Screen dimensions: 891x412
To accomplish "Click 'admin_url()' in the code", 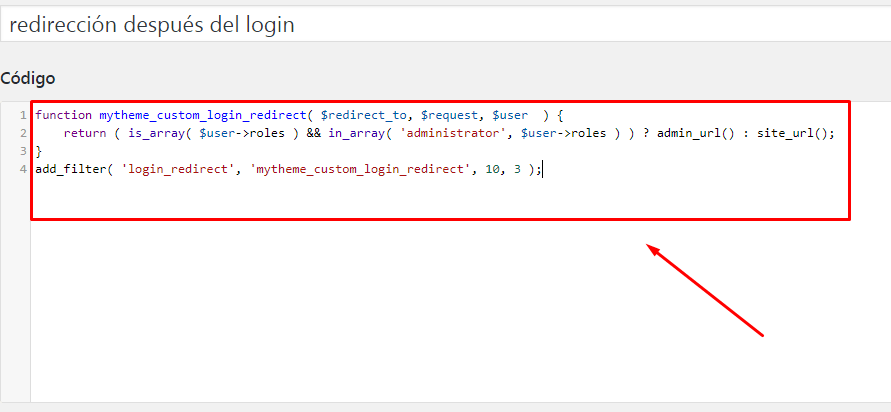I will click(x=696, y=134).
